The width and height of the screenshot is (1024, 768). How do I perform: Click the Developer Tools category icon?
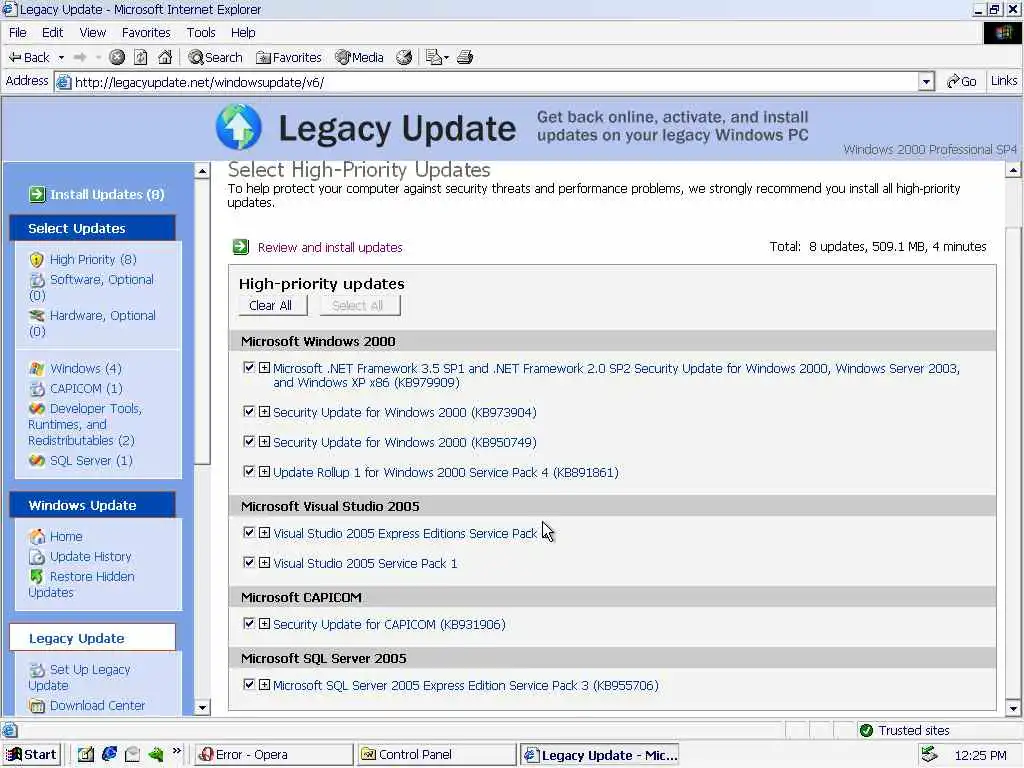click(x=37, y=409)
